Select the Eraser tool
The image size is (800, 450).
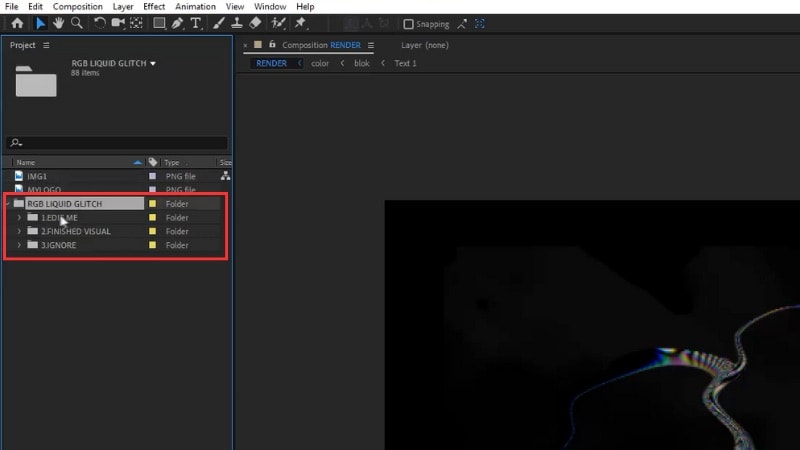(255, 23)
